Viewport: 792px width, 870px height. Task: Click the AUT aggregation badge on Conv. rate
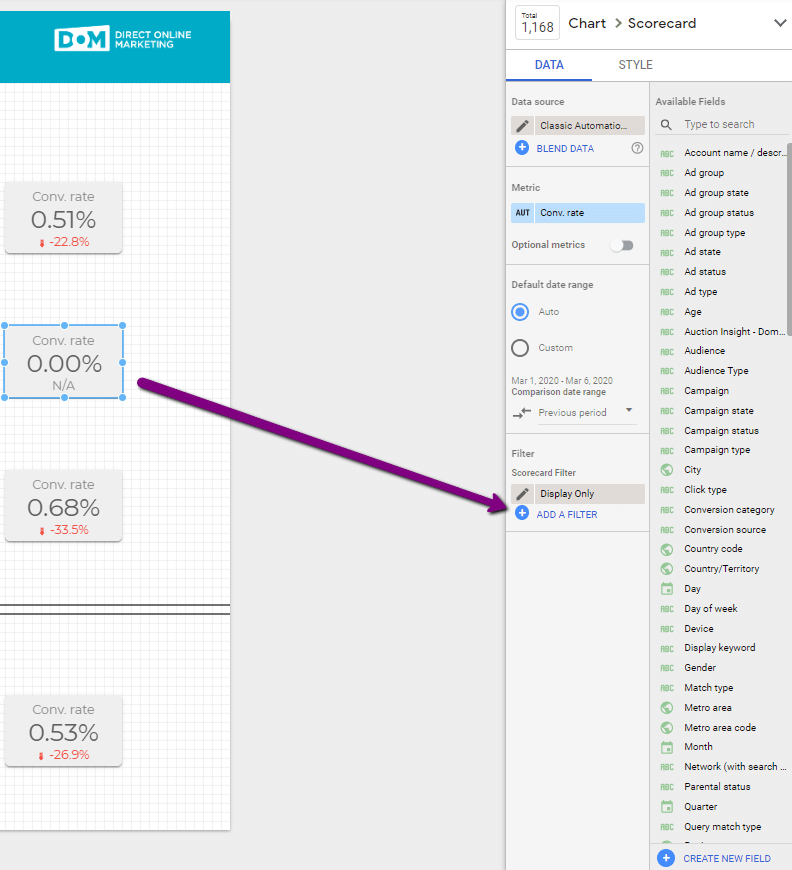click(522, 213)
